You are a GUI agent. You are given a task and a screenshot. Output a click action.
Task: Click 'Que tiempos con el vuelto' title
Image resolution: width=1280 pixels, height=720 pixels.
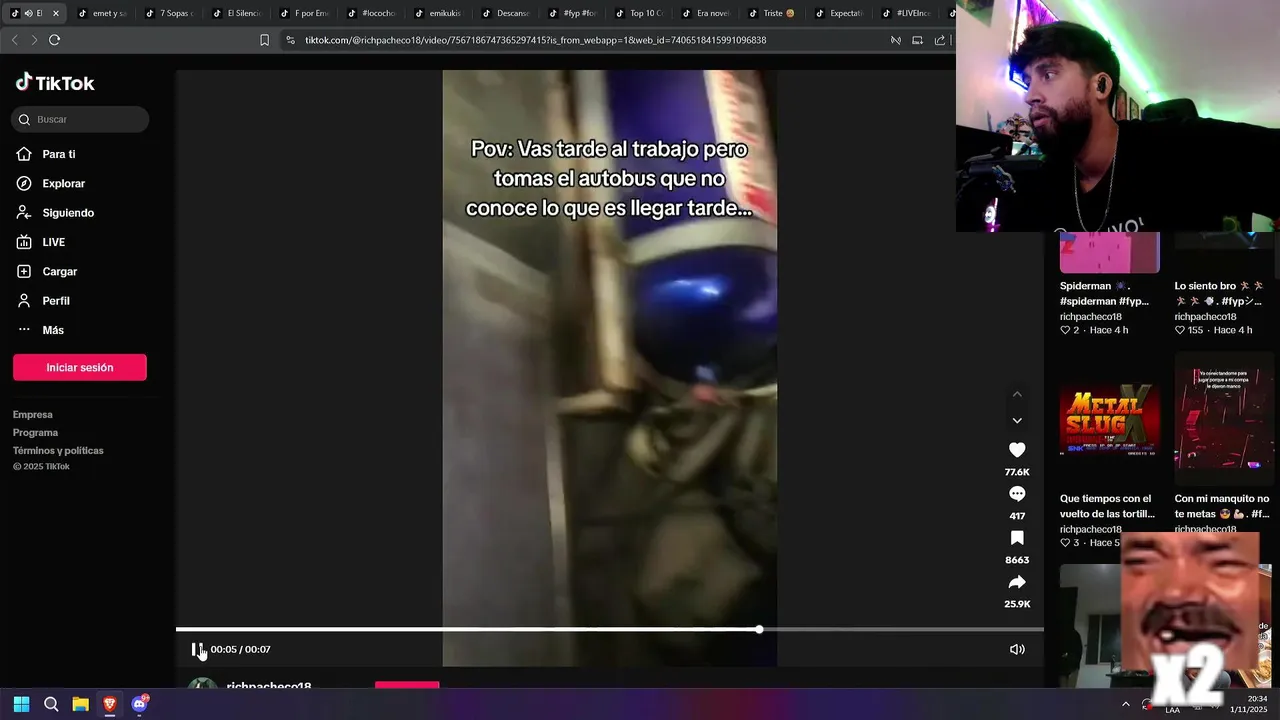(1107, 506)
